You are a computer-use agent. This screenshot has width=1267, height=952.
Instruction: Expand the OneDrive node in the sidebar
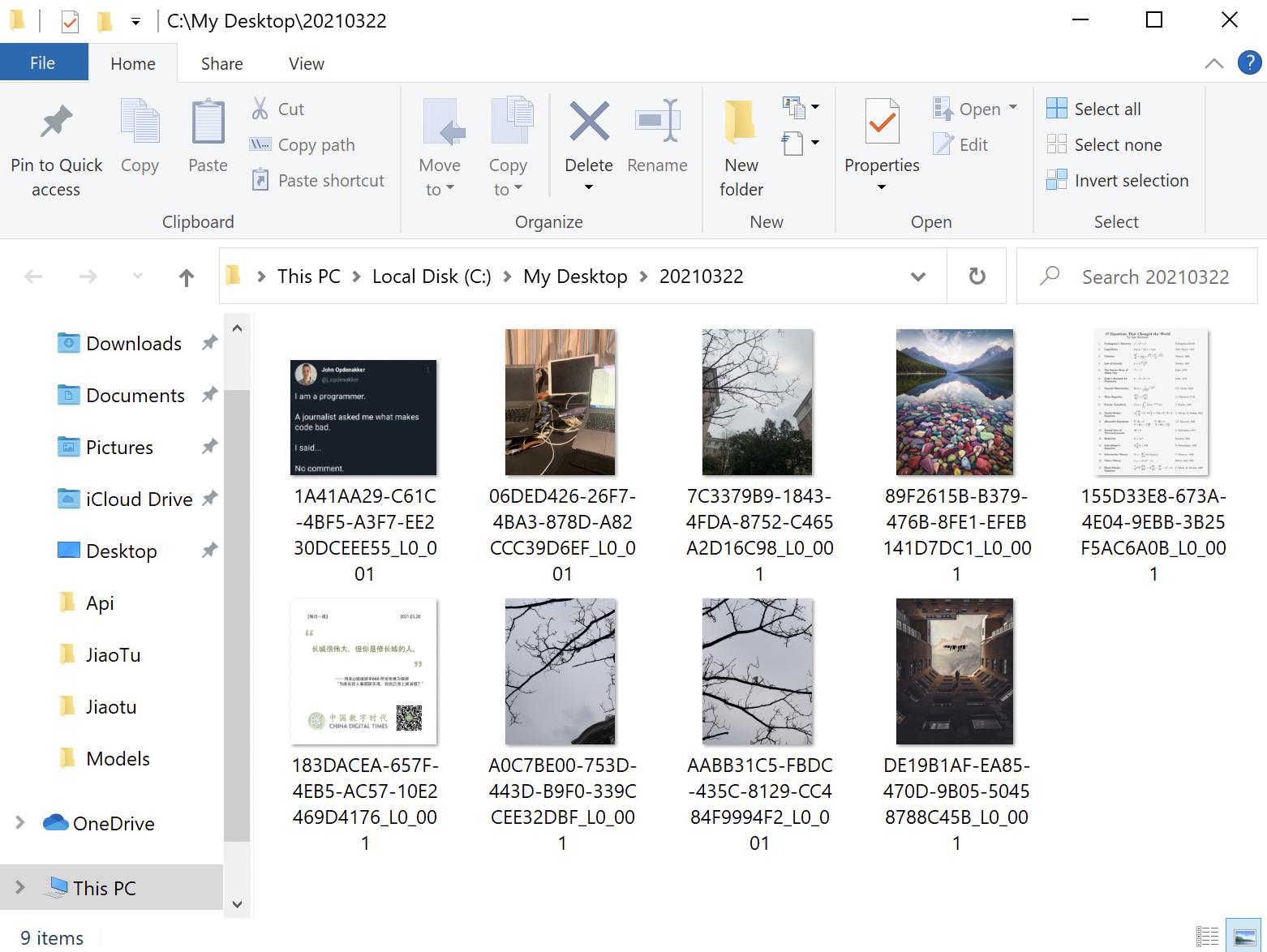click(x=19, y=823)
